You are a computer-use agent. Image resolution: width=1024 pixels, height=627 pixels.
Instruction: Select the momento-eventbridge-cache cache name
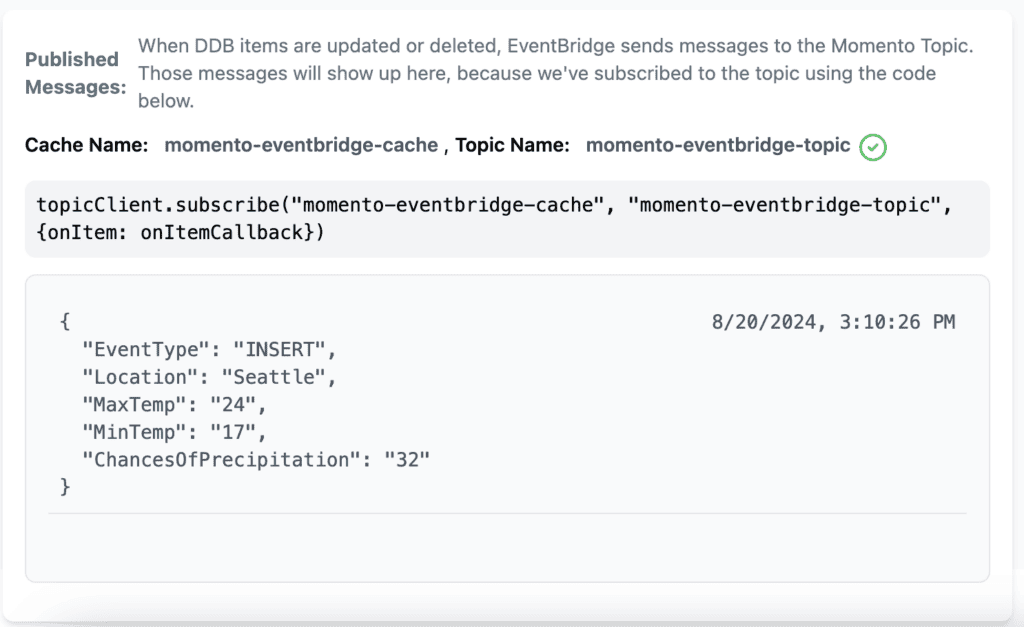[301, 145]
